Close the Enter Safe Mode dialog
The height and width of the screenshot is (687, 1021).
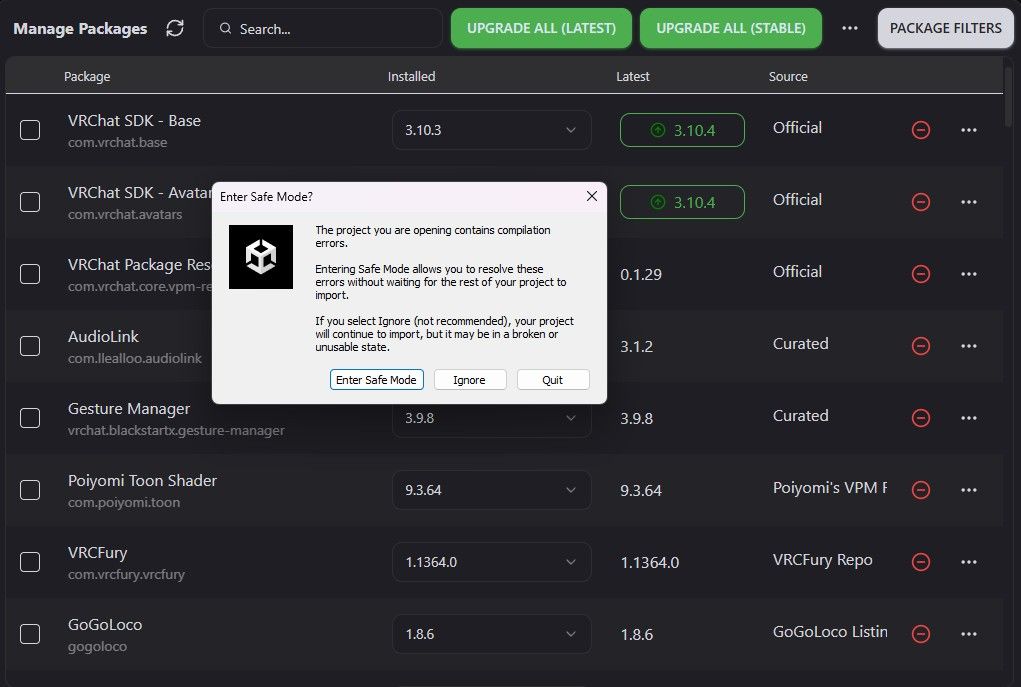point(591,196)
